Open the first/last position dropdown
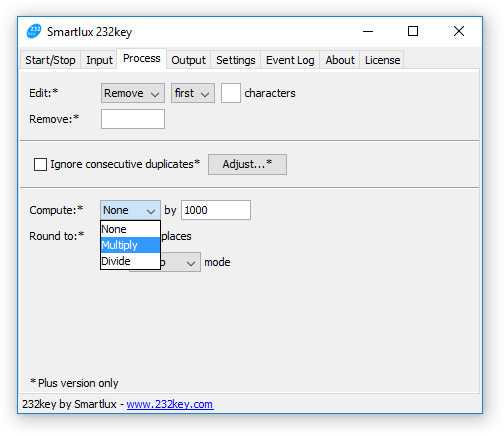The image size is (504, 436). 193,93
